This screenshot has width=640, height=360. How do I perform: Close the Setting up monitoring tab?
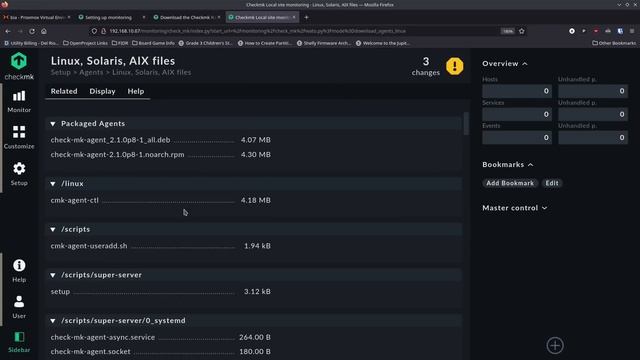coord(144,17)
